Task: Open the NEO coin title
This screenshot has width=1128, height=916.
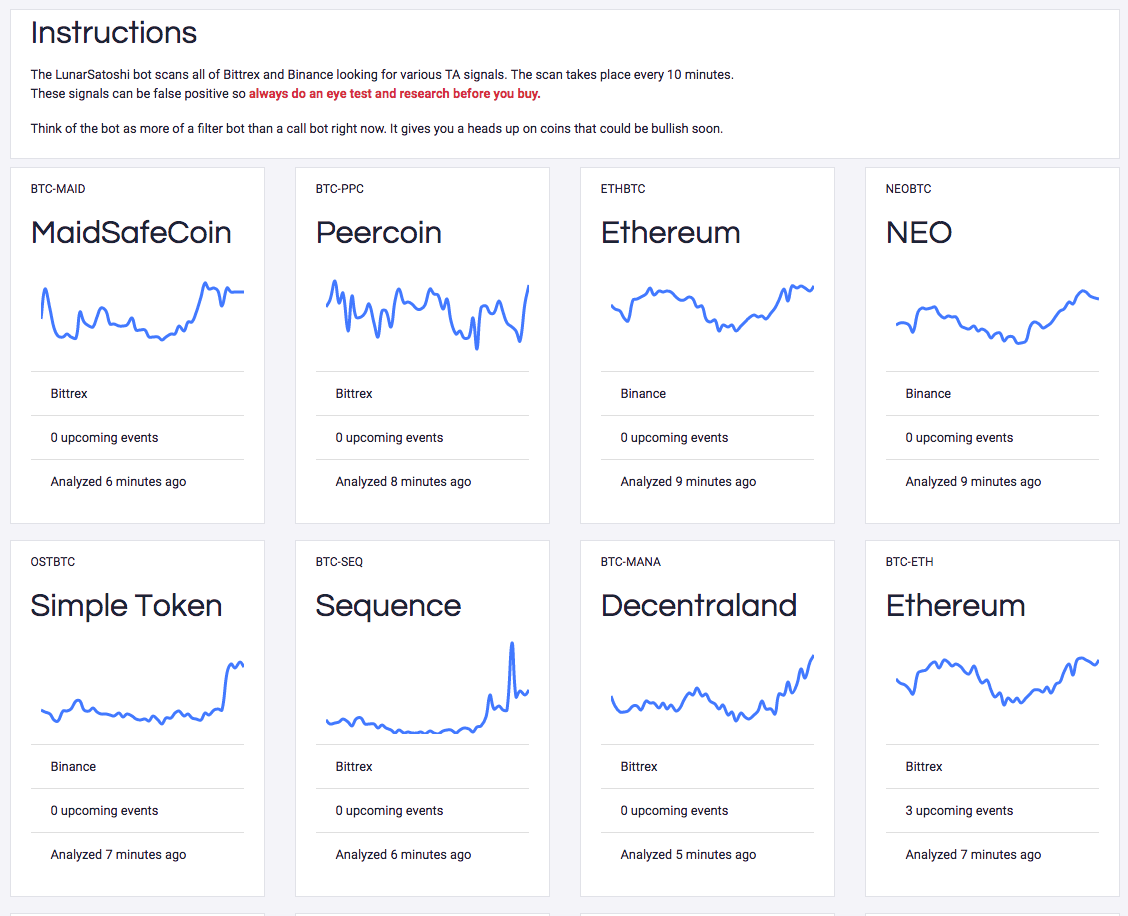Action: [918, 233]
